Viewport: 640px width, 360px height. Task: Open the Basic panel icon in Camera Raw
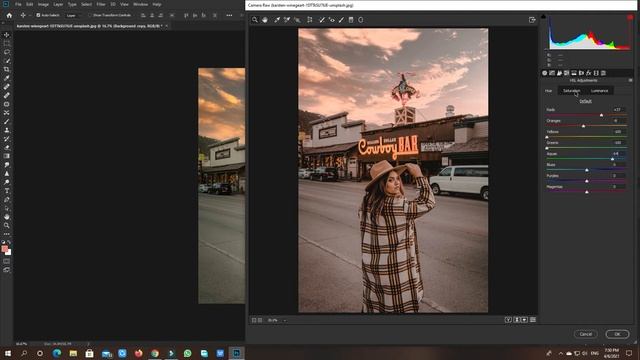click(544, 73)
